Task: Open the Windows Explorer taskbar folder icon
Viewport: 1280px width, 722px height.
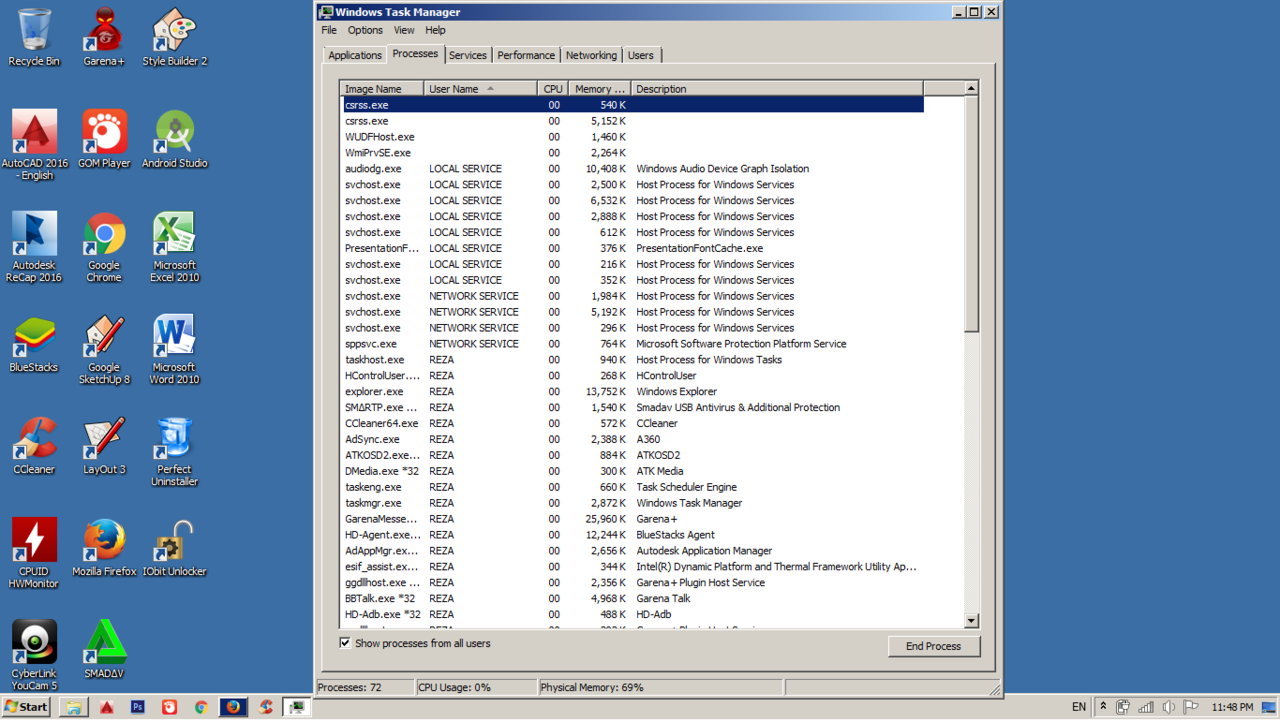Action: tap(74, 707)
